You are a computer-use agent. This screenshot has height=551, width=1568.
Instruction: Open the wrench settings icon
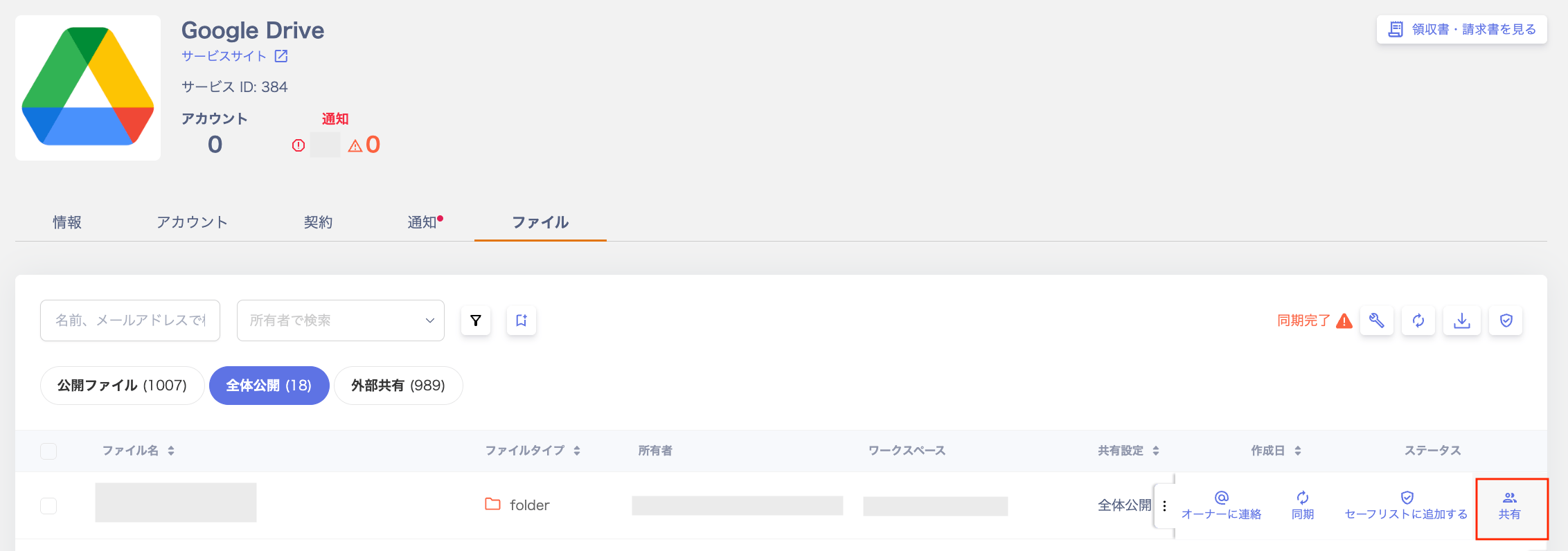pos(1377,320)
